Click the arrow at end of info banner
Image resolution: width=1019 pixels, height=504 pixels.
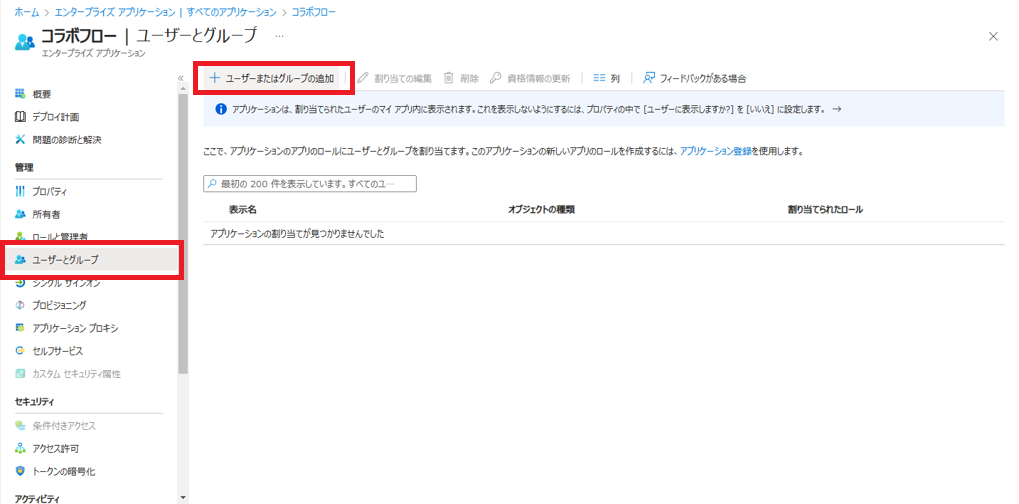click(837, 109)
